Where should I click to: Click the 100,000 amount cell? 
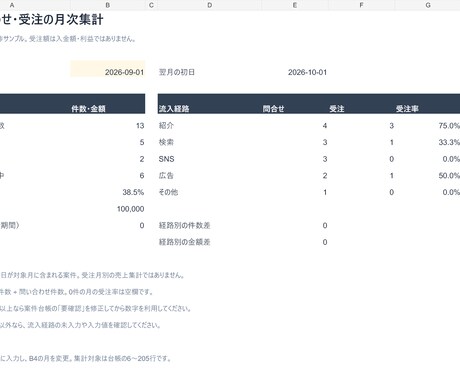(131, 209)
